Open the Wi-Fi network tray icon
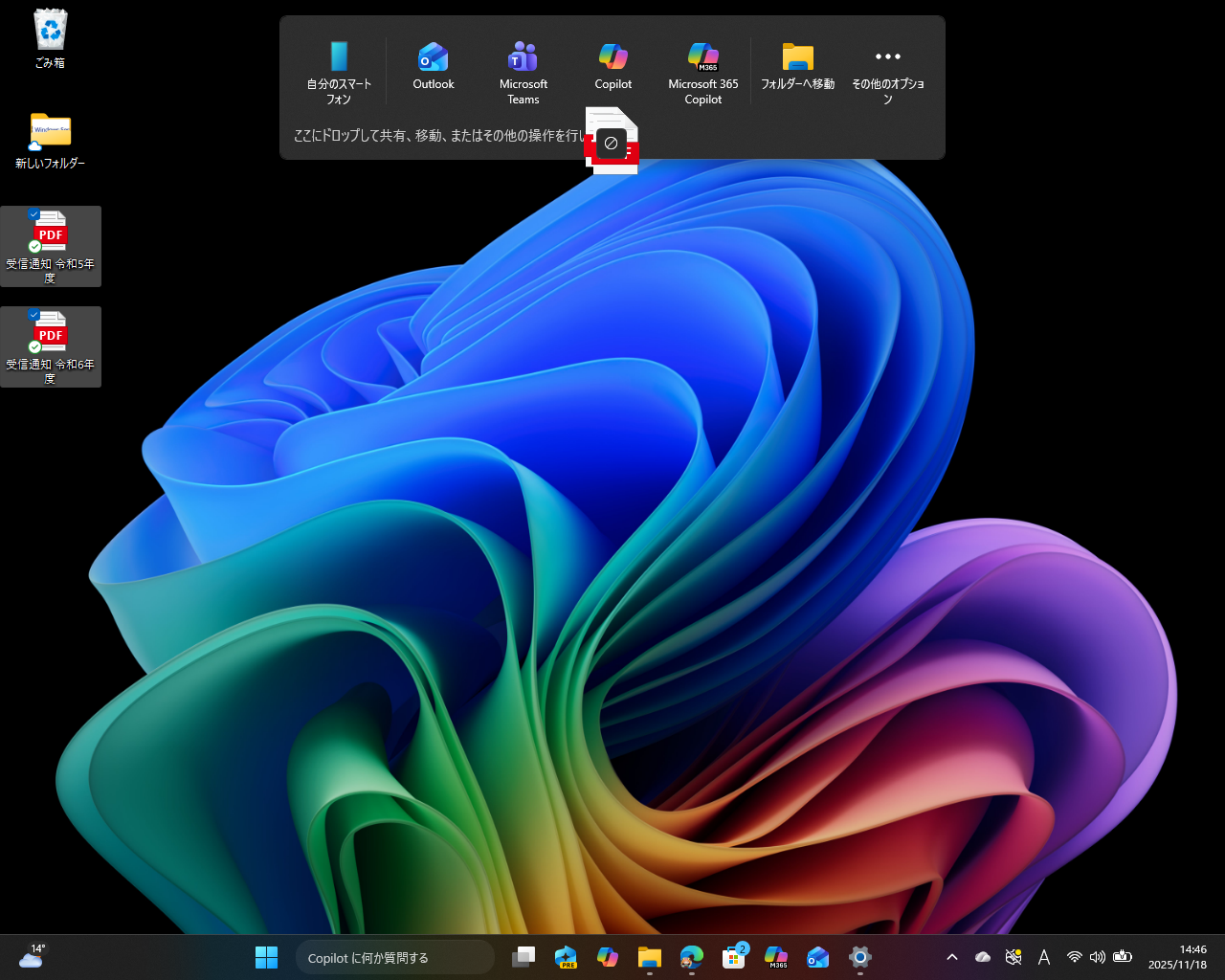Image resolution: width=1225 pixels, height=980 pixels. tap(1075, 957)
